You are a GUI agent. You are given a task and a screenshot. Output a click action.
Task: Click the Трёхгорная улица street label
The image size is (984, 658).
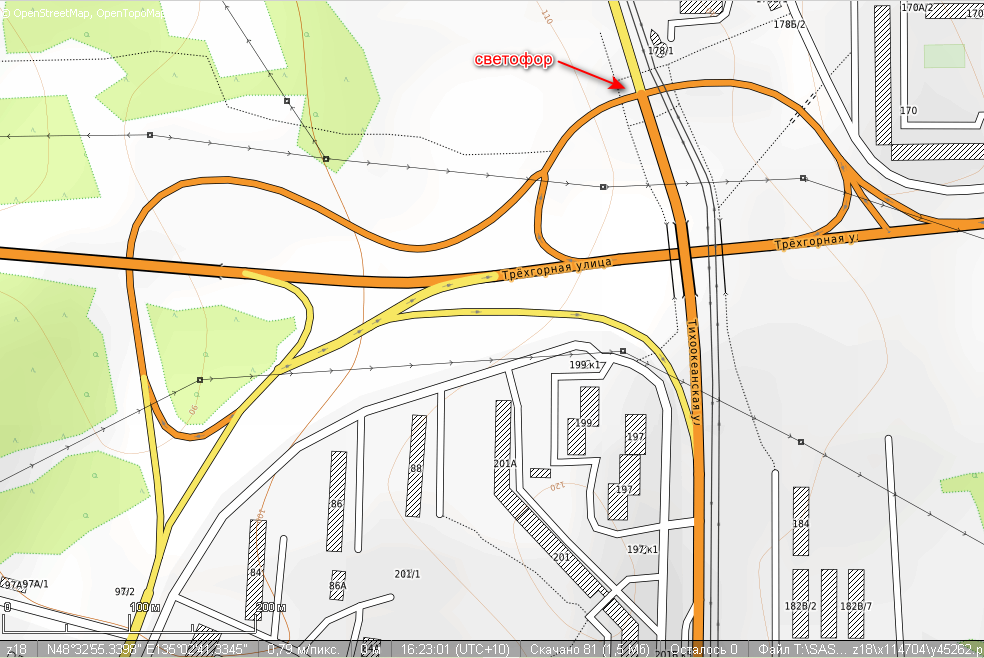tap(556, 268)
